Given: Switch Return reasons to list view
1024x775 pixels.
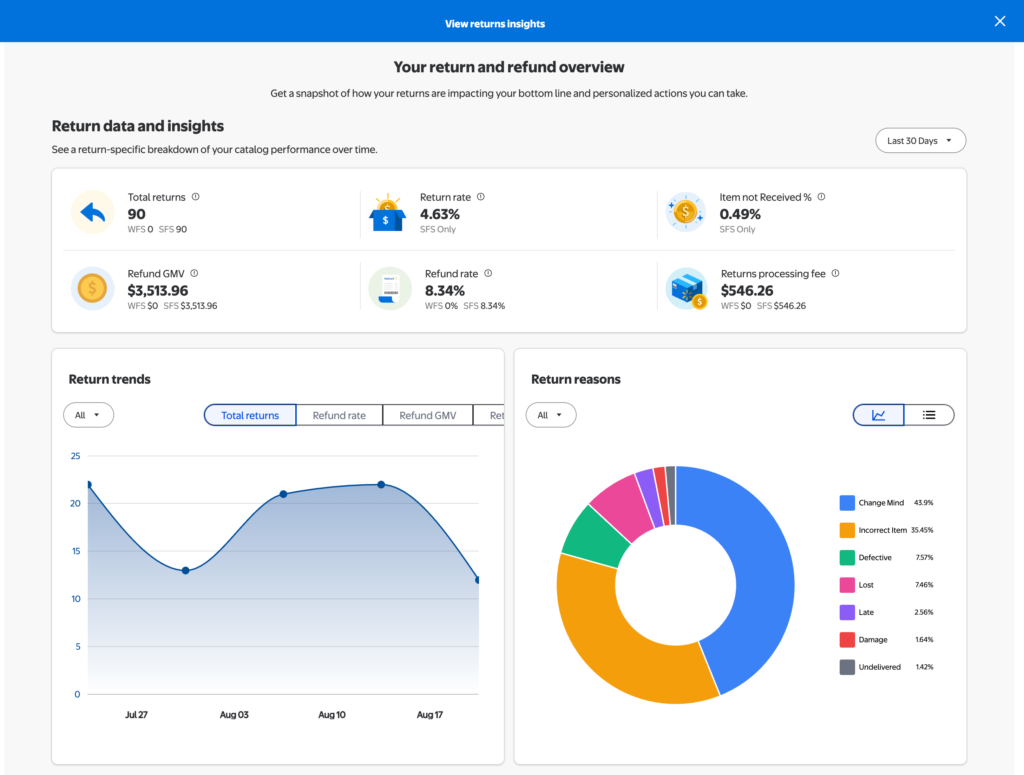Looking at the screenshot, I should click(x=929, y=415).
